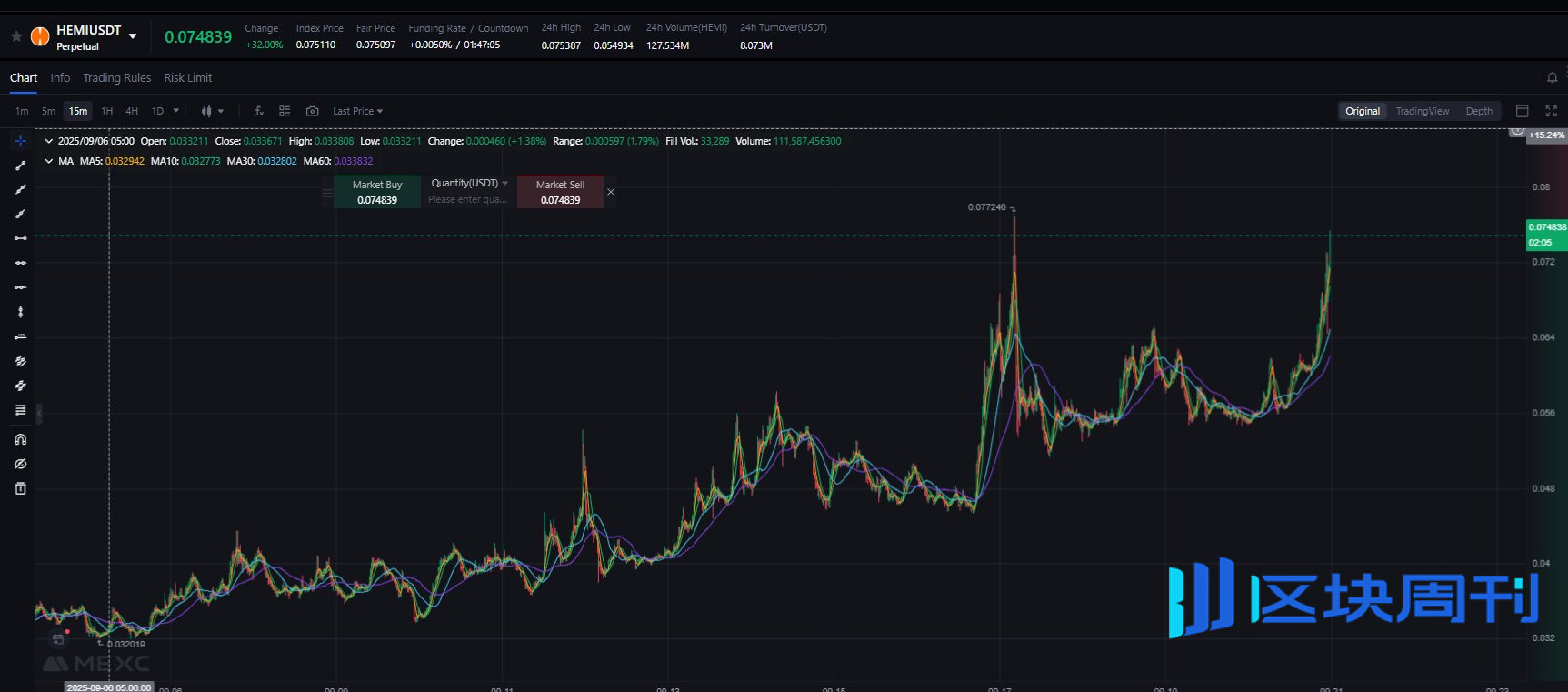Select the Fibonacci retracement lines tool
This screenshot has width=1568, height=692.
pyautogui.click(x=20, y=410)
